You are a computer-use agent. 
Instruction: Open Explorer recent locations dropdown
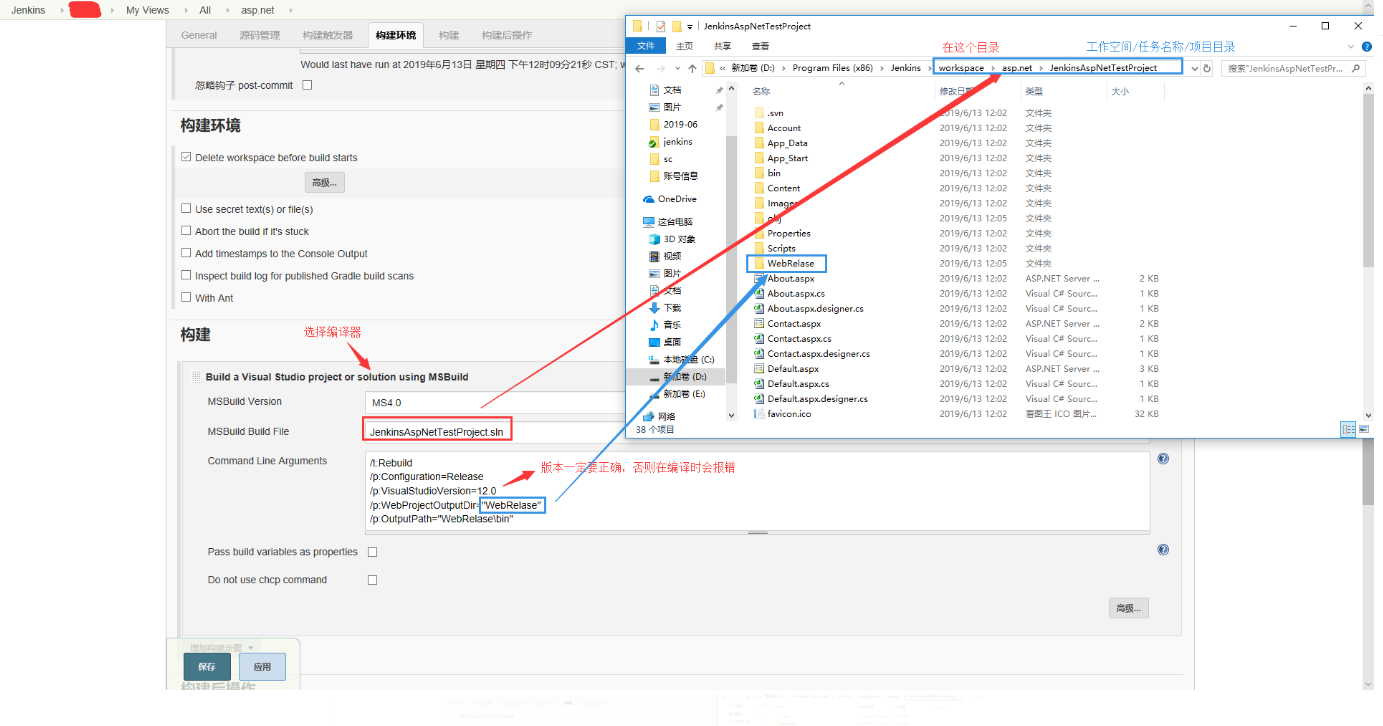click(x=677, y=68)
